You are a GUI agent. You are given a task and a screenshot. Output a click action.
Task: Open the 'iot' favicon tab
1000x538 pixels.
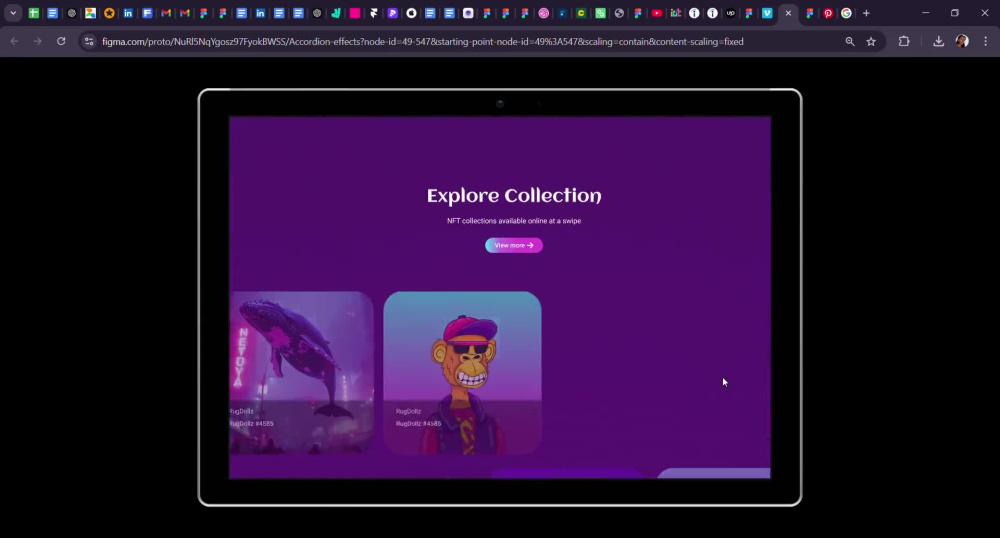click(x=675, y=13)
